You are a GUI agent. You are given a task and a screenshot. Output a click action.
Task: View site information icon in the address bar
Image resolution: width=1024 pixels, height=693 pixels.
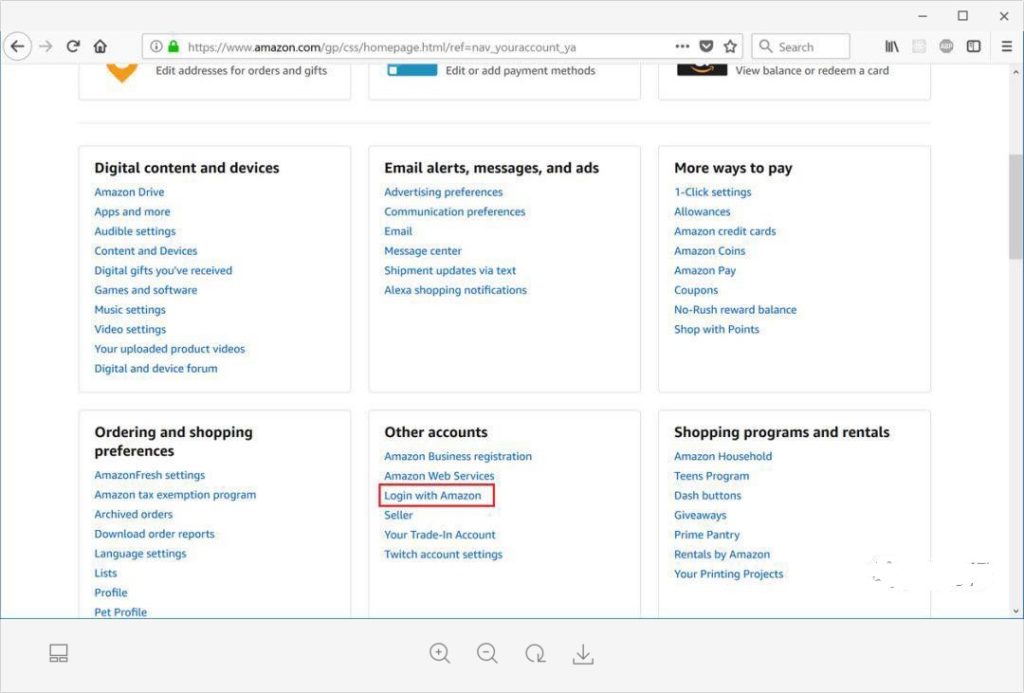pyautogui.click(x=156, y=46)
